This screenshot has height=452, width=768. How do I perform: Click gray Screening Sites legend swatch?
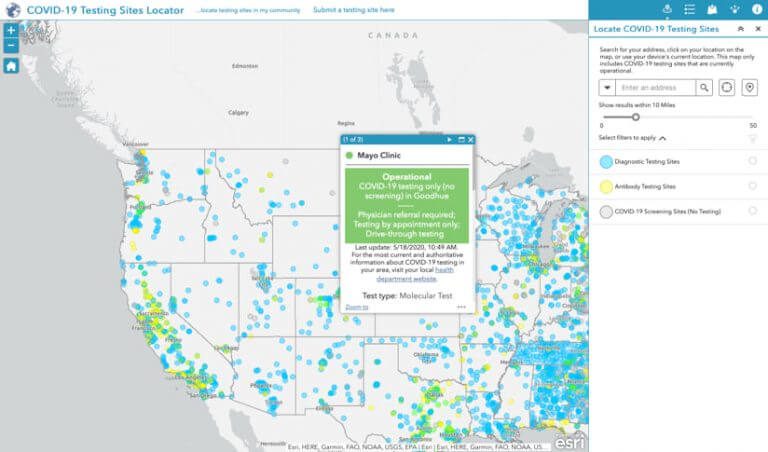[606, 212]
